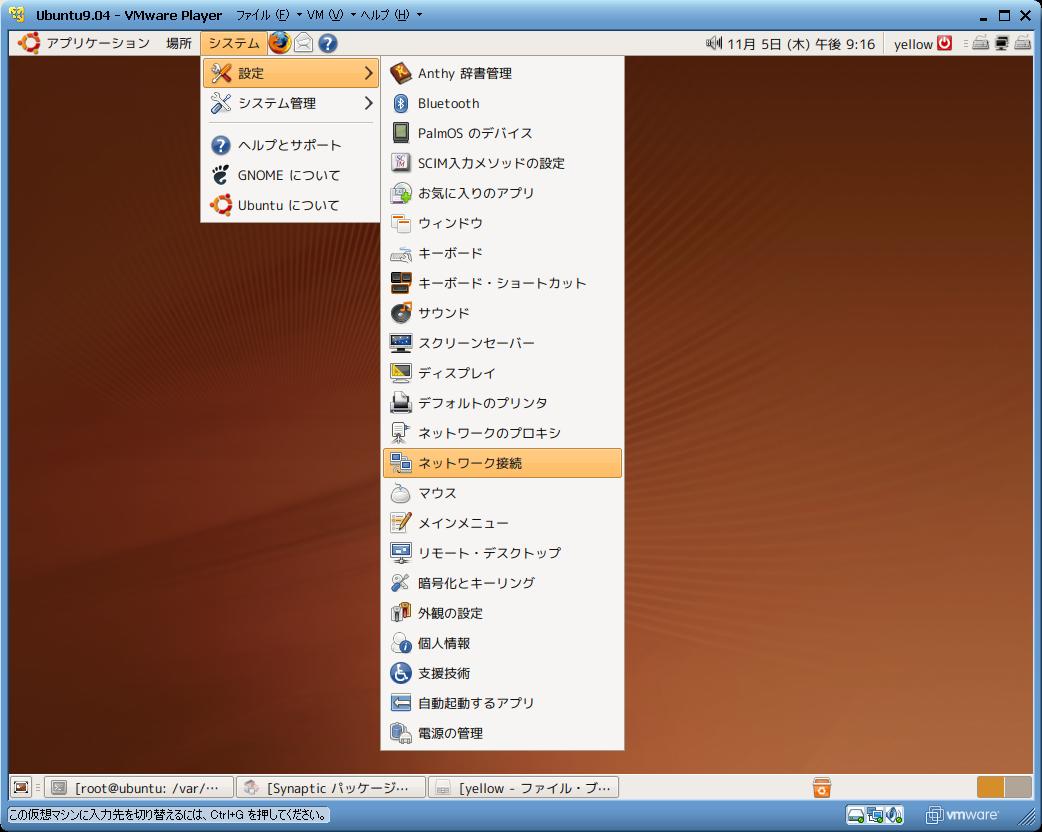
Task: Click the マウス mouse icon
Action: pos(401,493)
